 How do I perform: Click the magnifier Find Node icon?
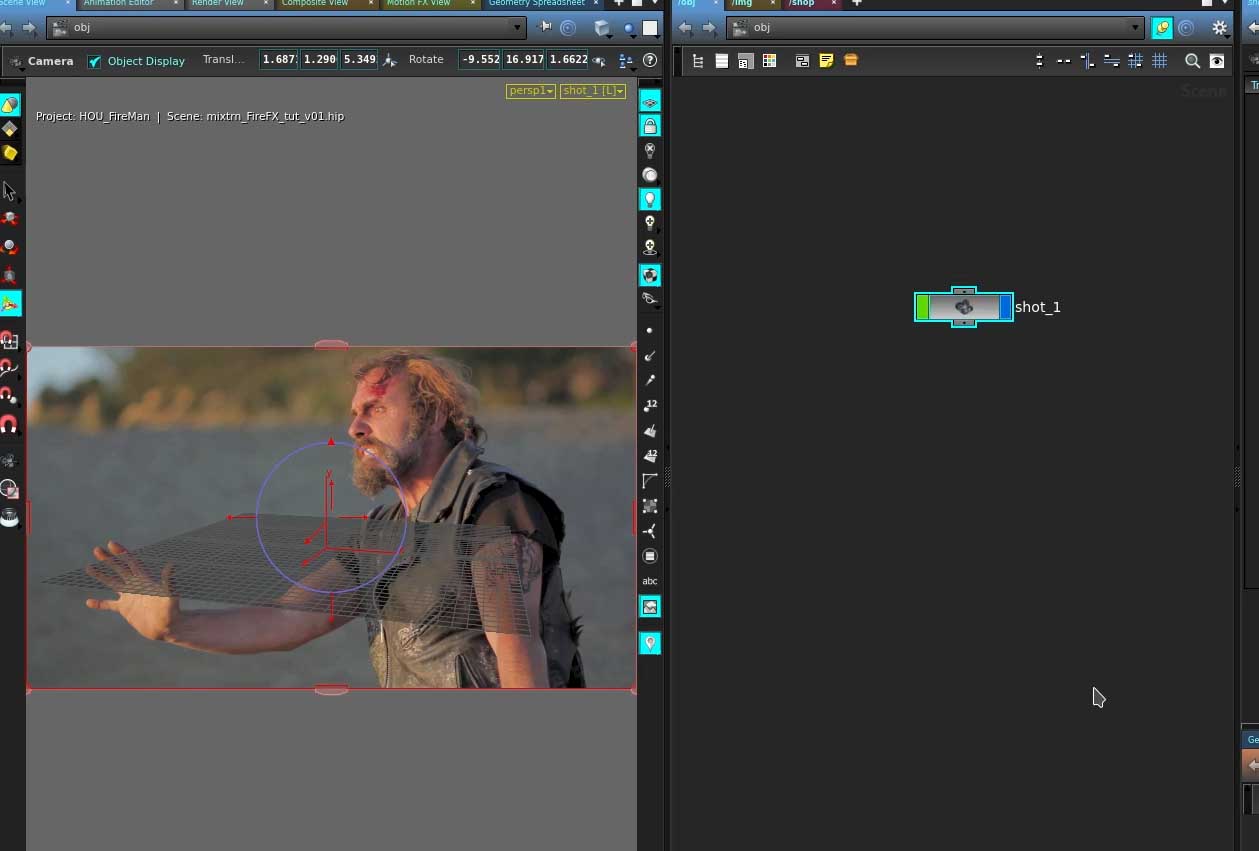tap(1192, 61)
